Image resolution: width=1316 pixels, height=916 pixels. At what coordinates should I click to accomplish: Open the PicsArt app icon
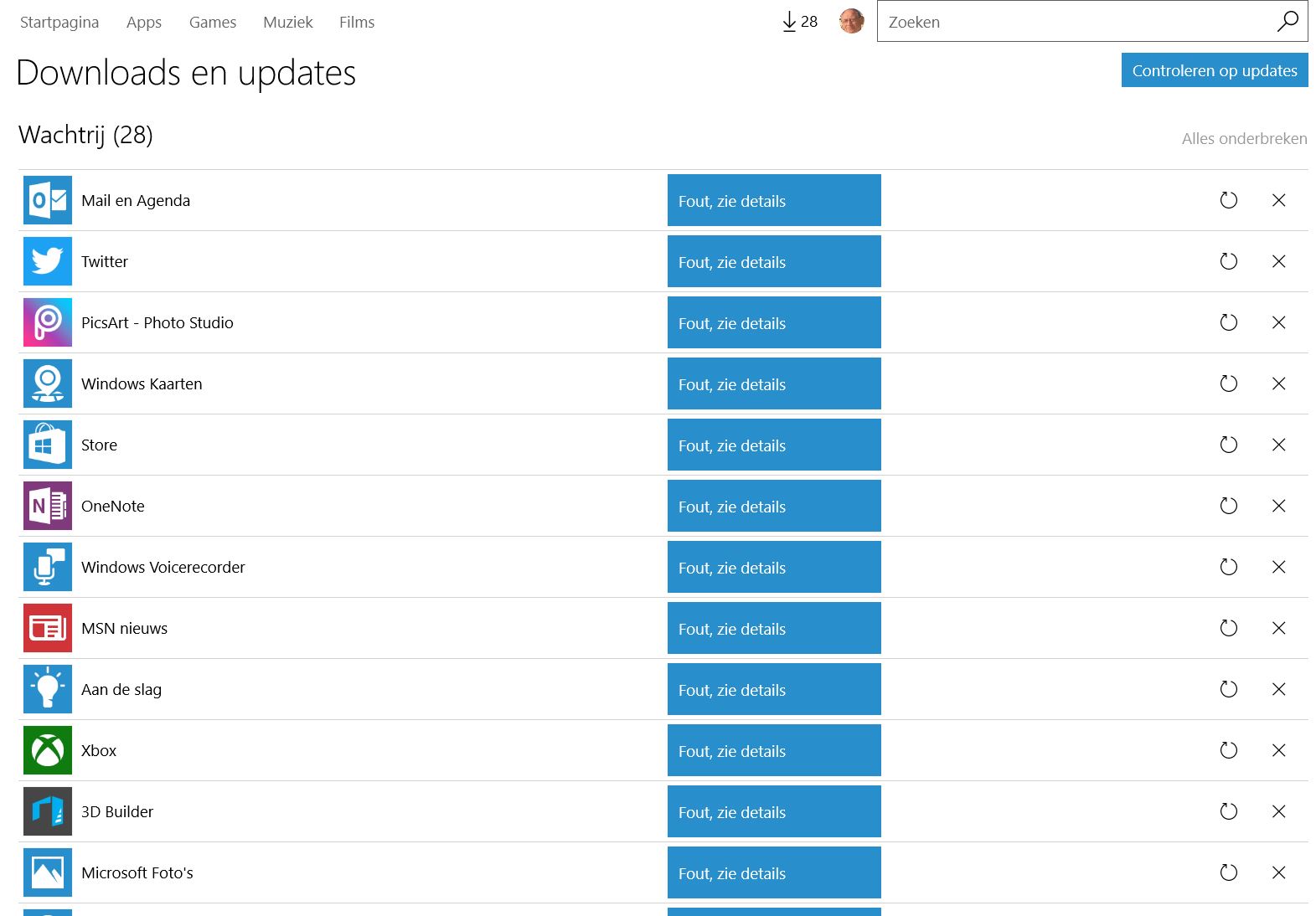point(48,322)
